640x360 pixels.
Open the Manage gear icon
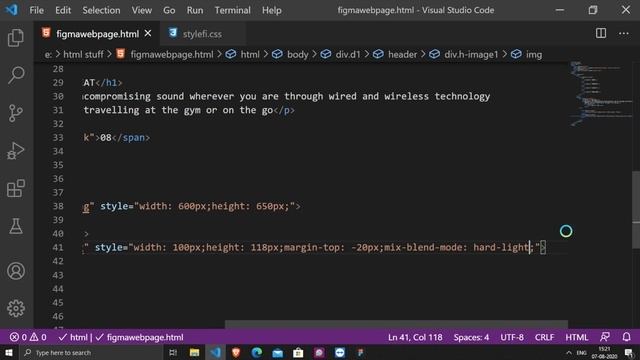pos(16,309)
